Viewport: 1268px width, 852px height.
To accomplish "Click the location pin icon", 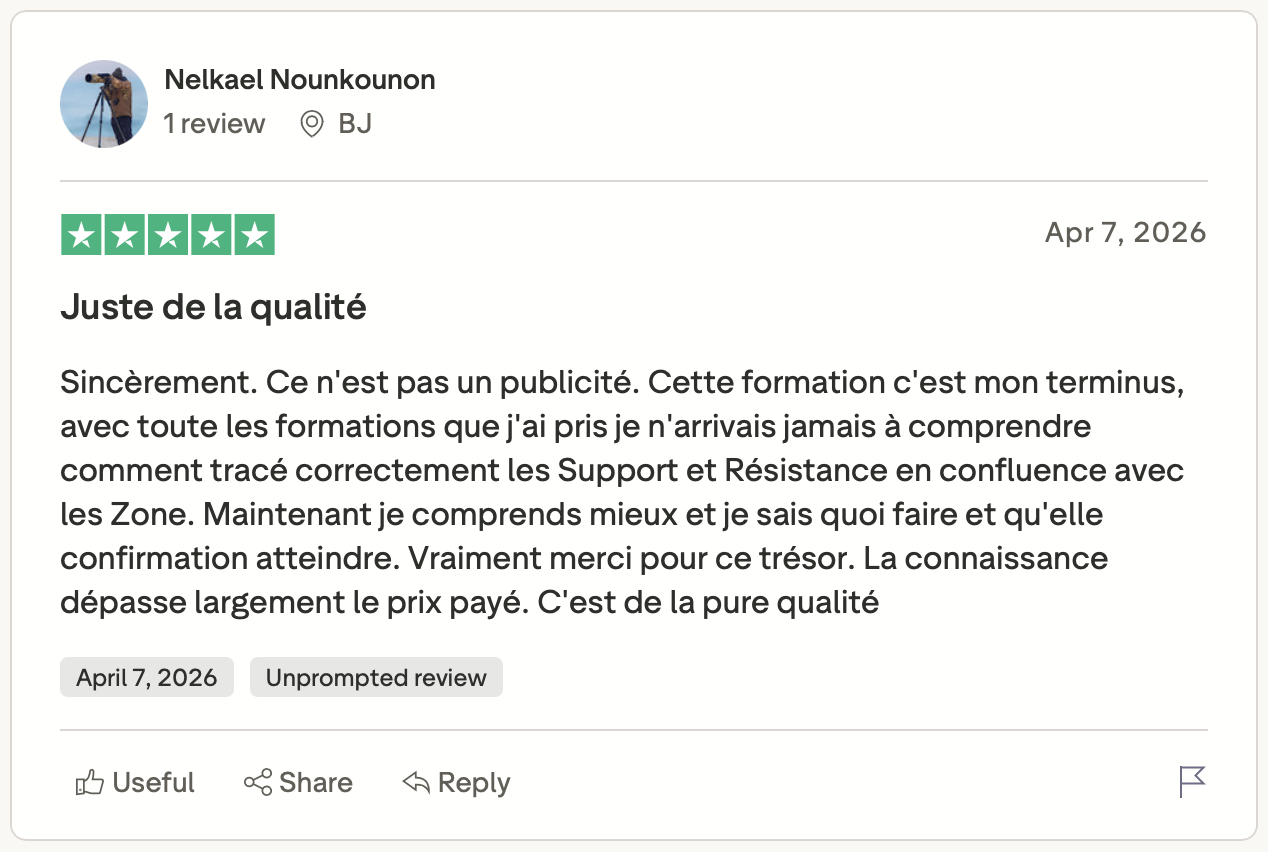I will point(312,124).
